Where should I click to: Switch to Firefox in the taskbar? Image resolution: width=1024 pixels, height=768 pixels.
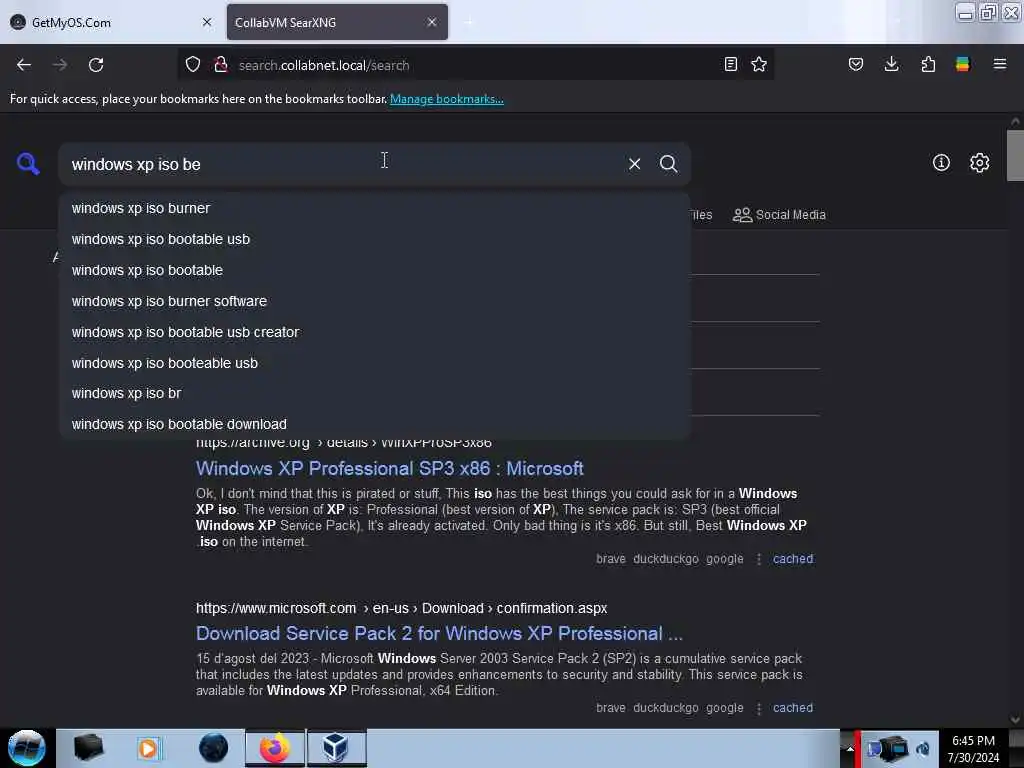pyautogui.click(x=275, y=748)
